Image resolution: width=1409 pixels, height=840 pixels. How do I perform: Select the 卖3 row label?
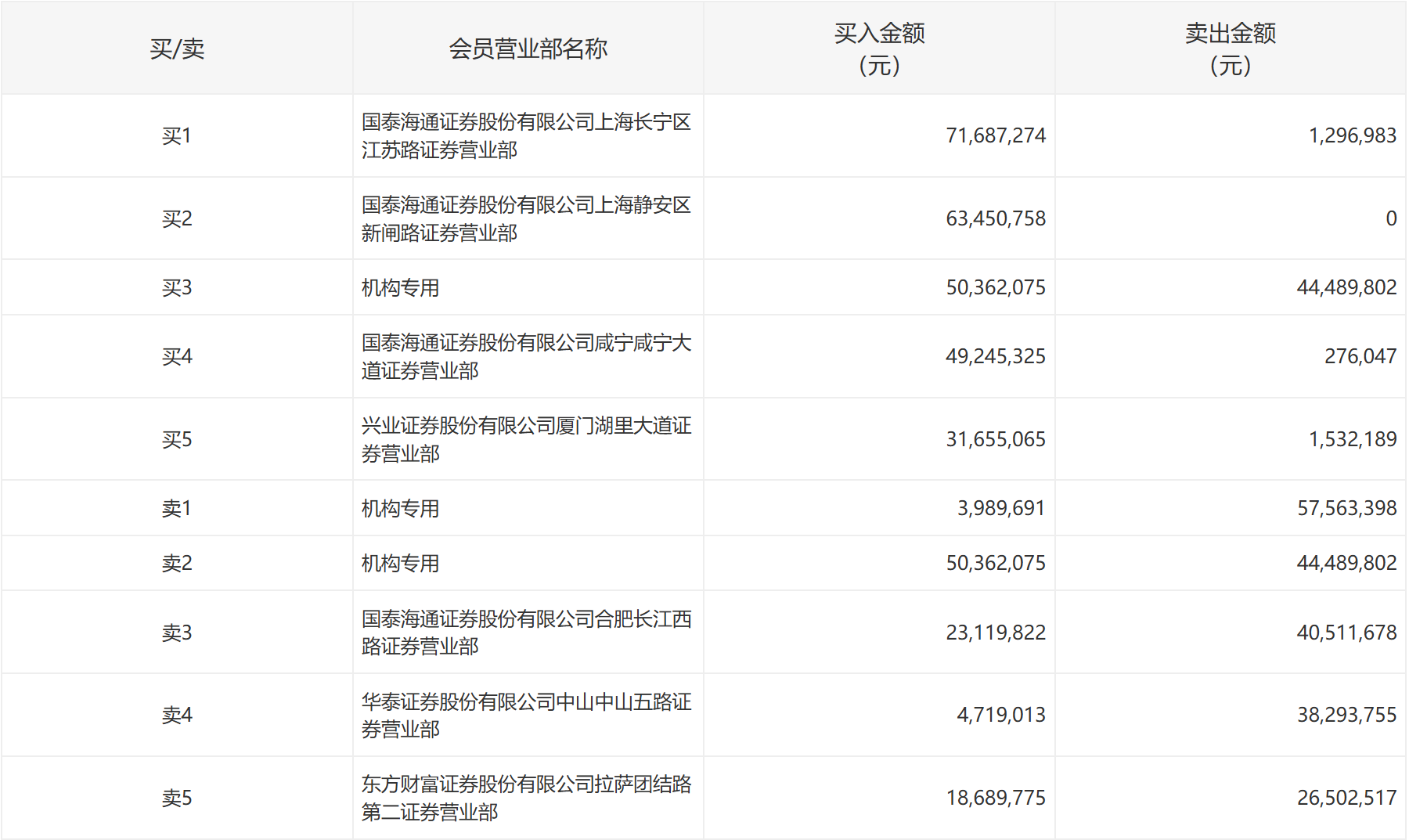point(177,633)
